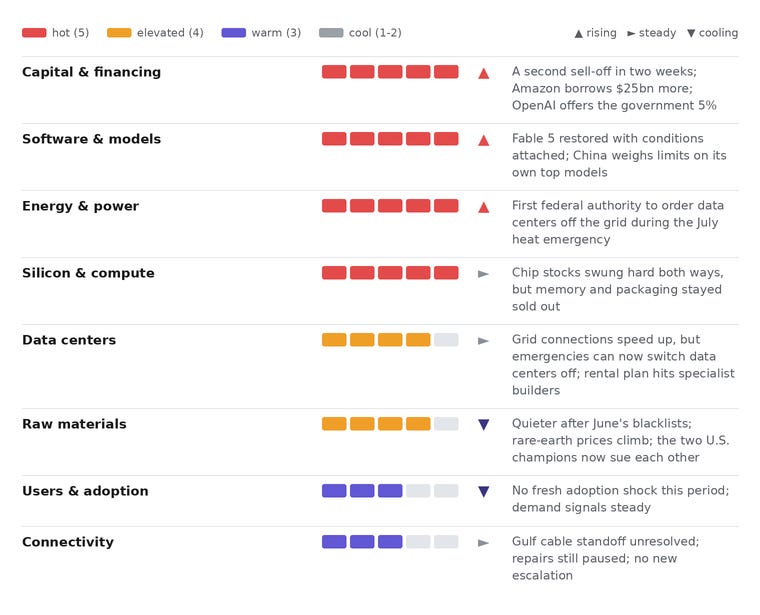Click the orange elevated (4) legend swatch

(x=119, y=32)
